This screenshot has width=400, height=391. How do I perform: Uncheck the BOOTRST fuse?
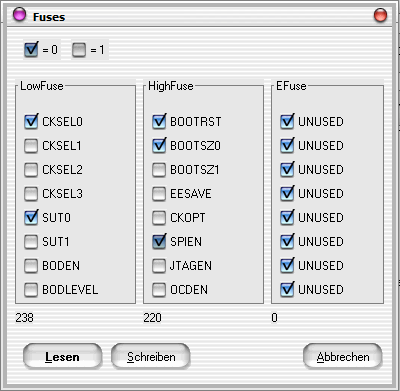(x=159, y=122)
